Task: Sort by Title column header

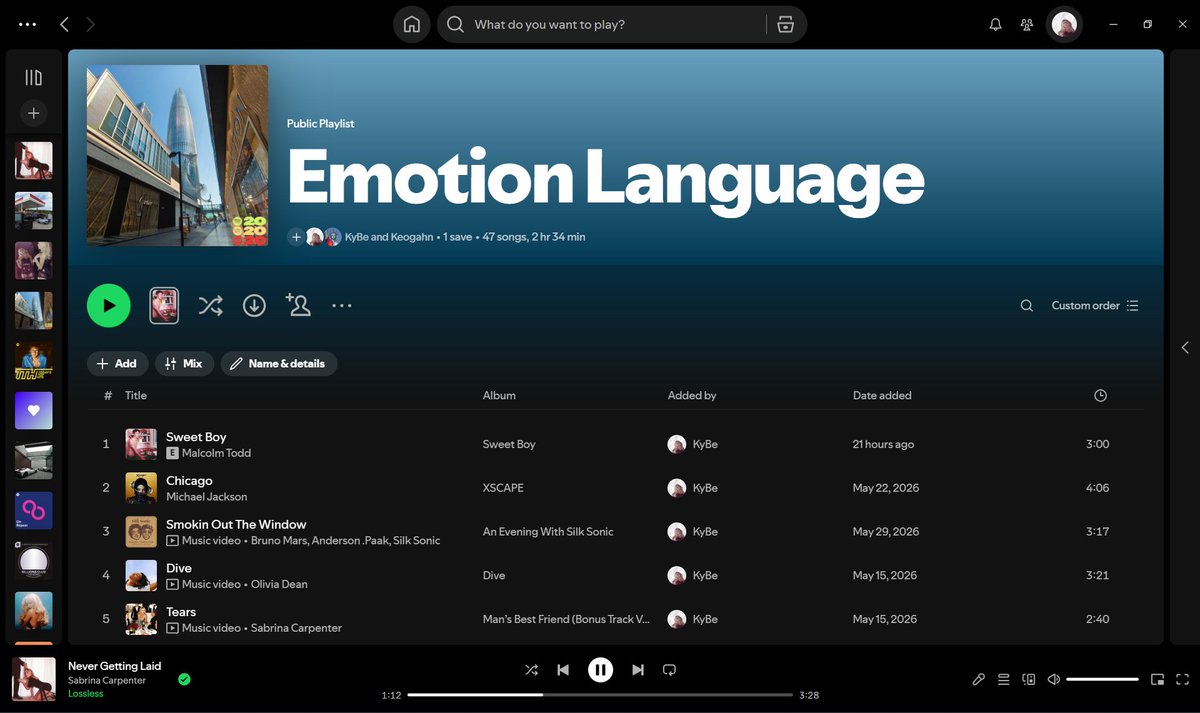Action: pos(136,396)
